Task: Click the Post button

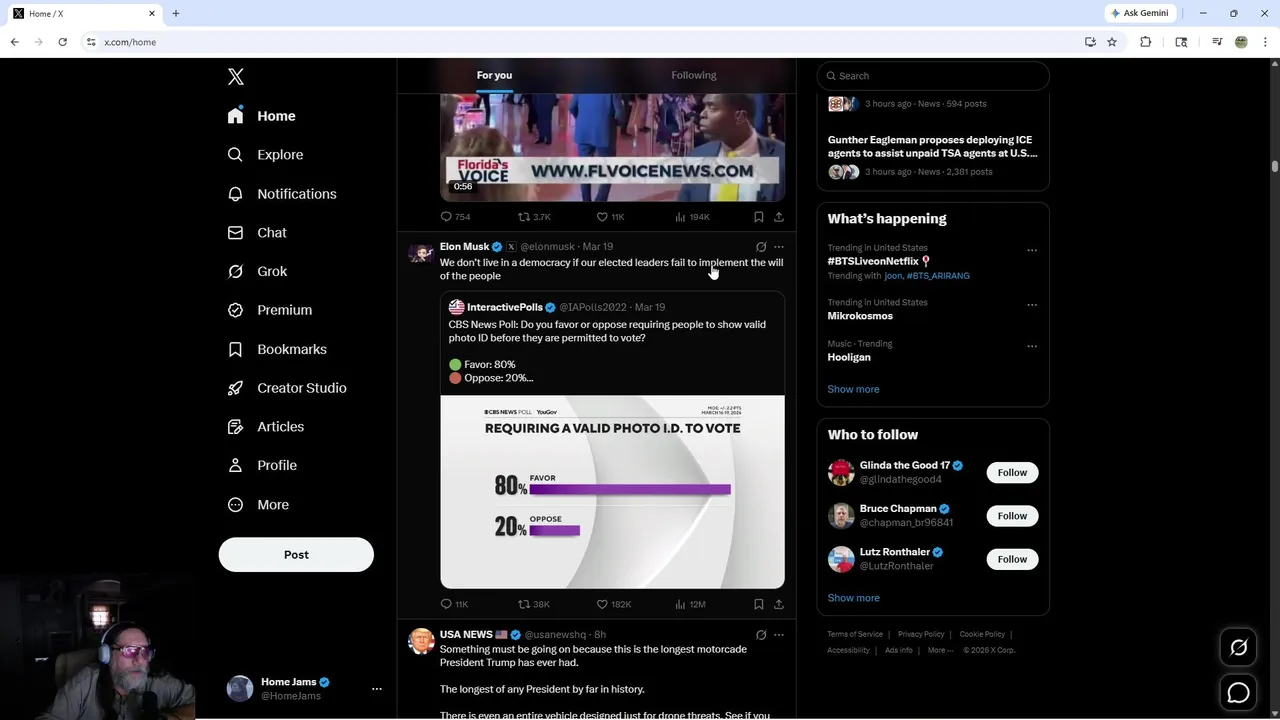Action: tap(296, 555)
